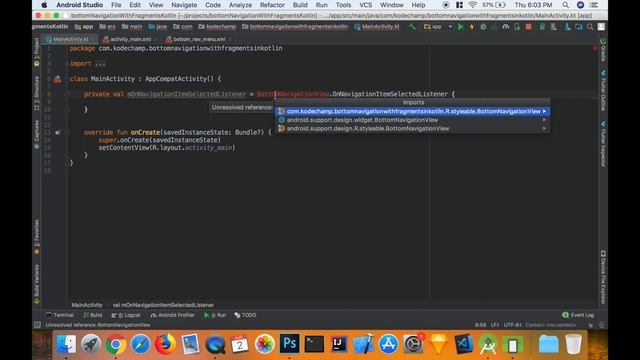Open Chrome from the Dock

tap(116, 344)
